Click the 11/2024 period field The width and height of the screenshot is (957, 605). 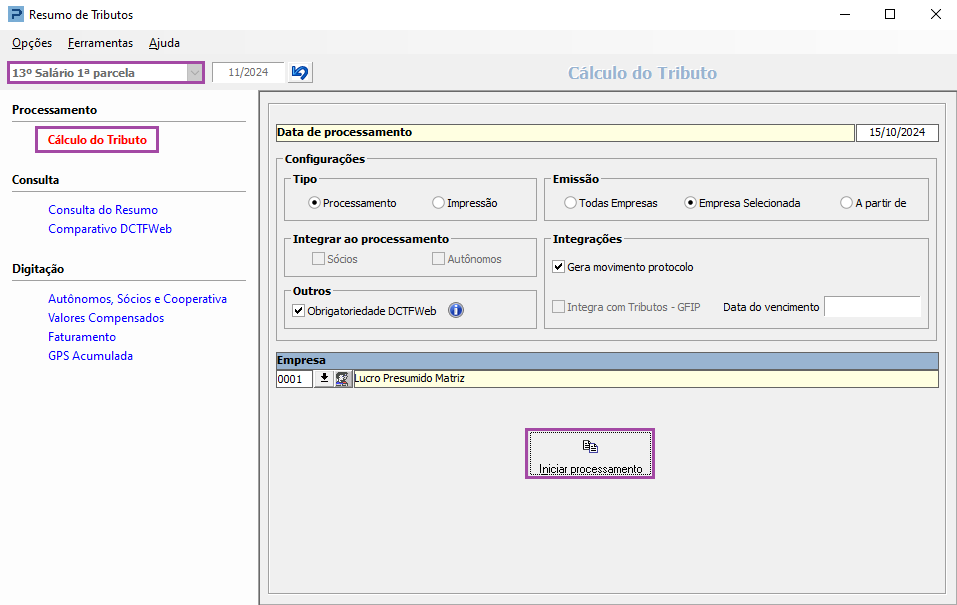coord(248,72)
